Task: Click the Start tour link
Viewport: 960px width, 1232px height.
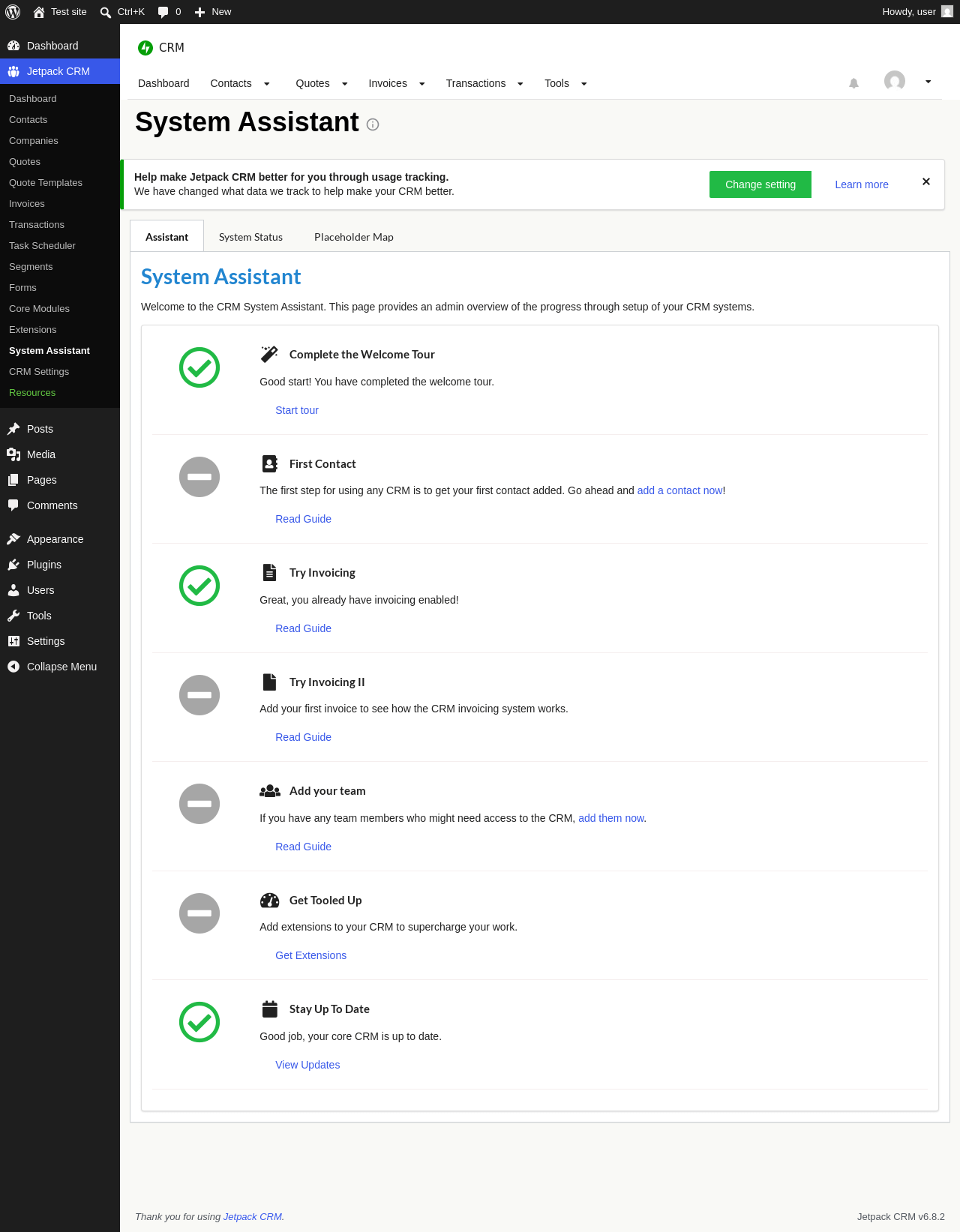Action: click(x=297, y=410)
